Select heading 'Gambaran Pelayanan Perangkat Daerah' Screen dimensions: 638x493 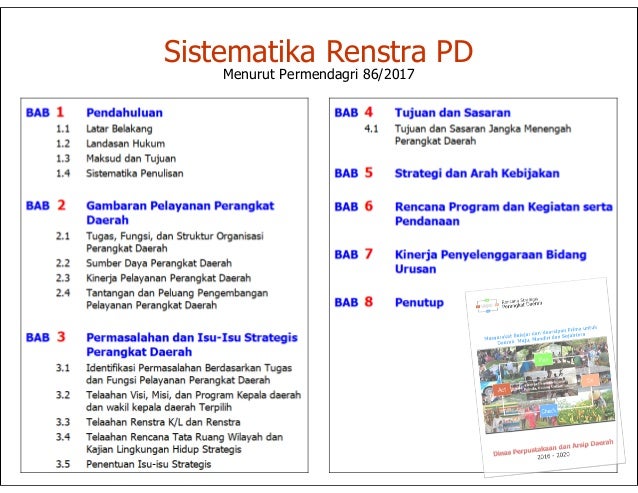pos(180,213)
